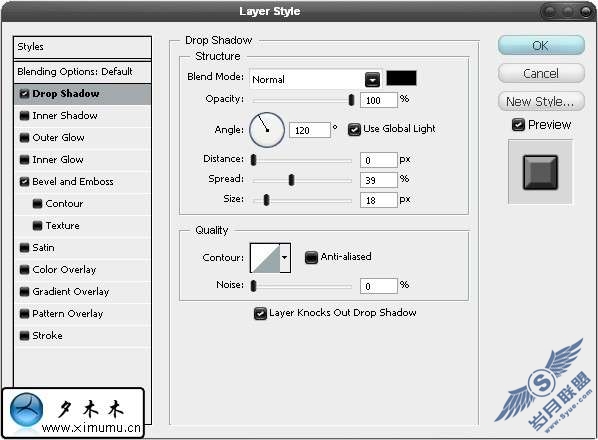Uncheck Layer Knocks Out Drop Shadow
Image resolution: width=598 pixels, height=440 pixels.
point(260,313)
